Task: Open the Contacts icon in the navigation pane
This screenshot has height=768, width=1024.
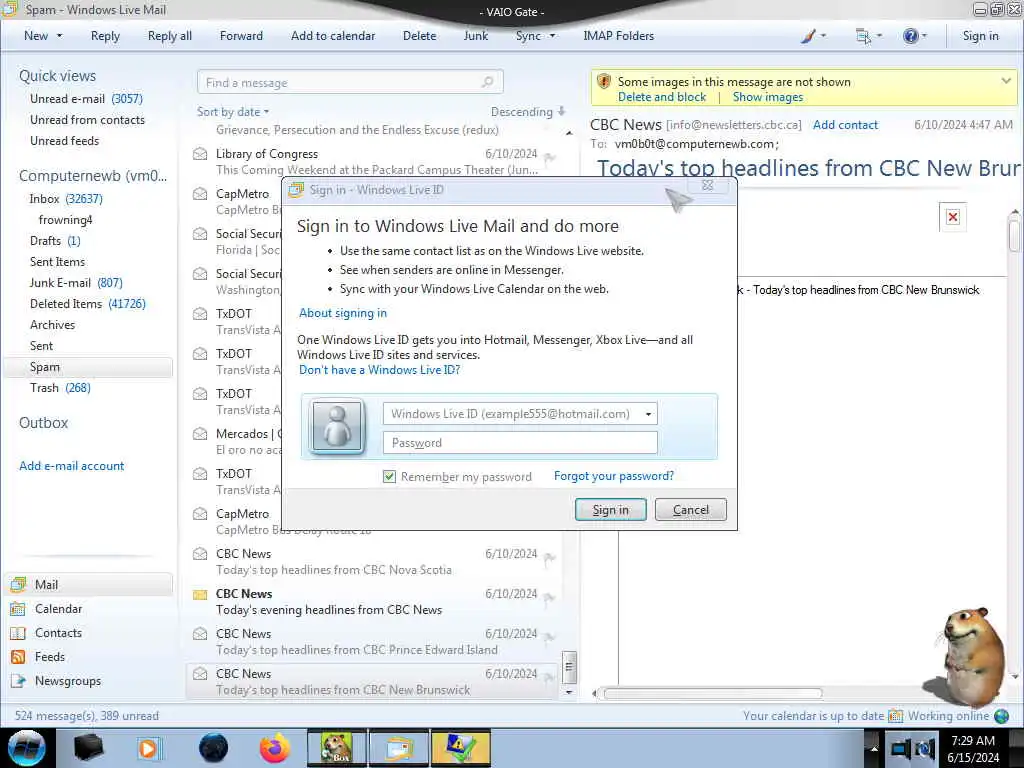Action: [x=18, y=633]
